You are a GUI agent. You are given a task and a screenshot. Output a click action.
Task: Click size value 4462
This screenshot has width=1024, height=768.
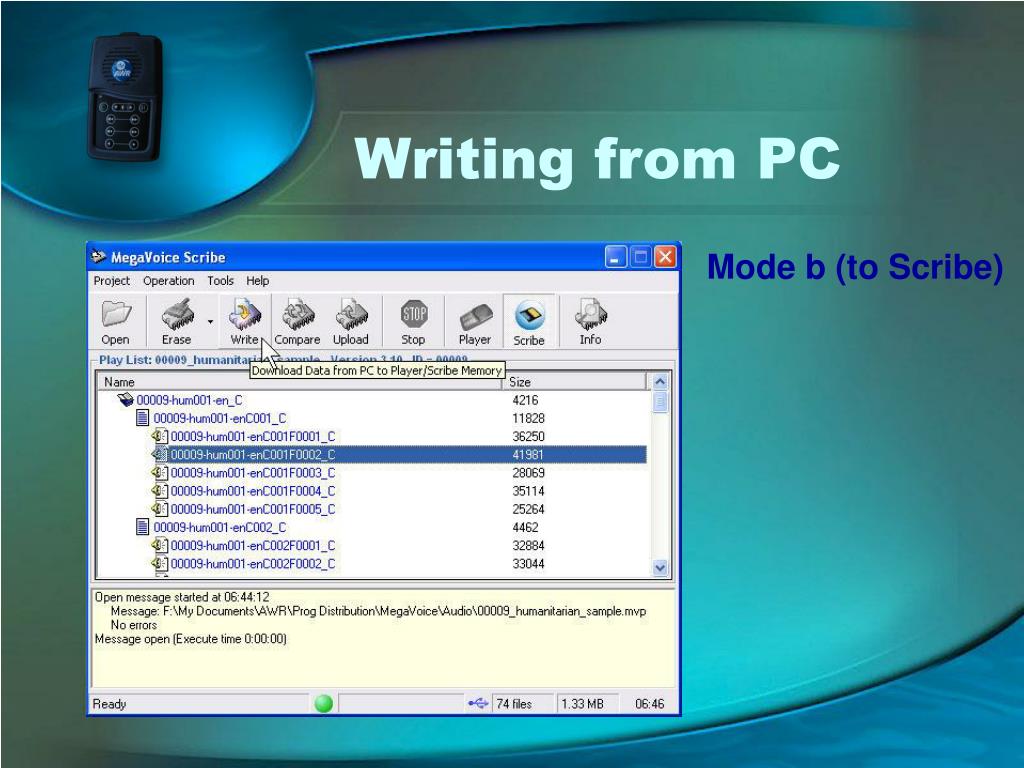pos(525,528)
